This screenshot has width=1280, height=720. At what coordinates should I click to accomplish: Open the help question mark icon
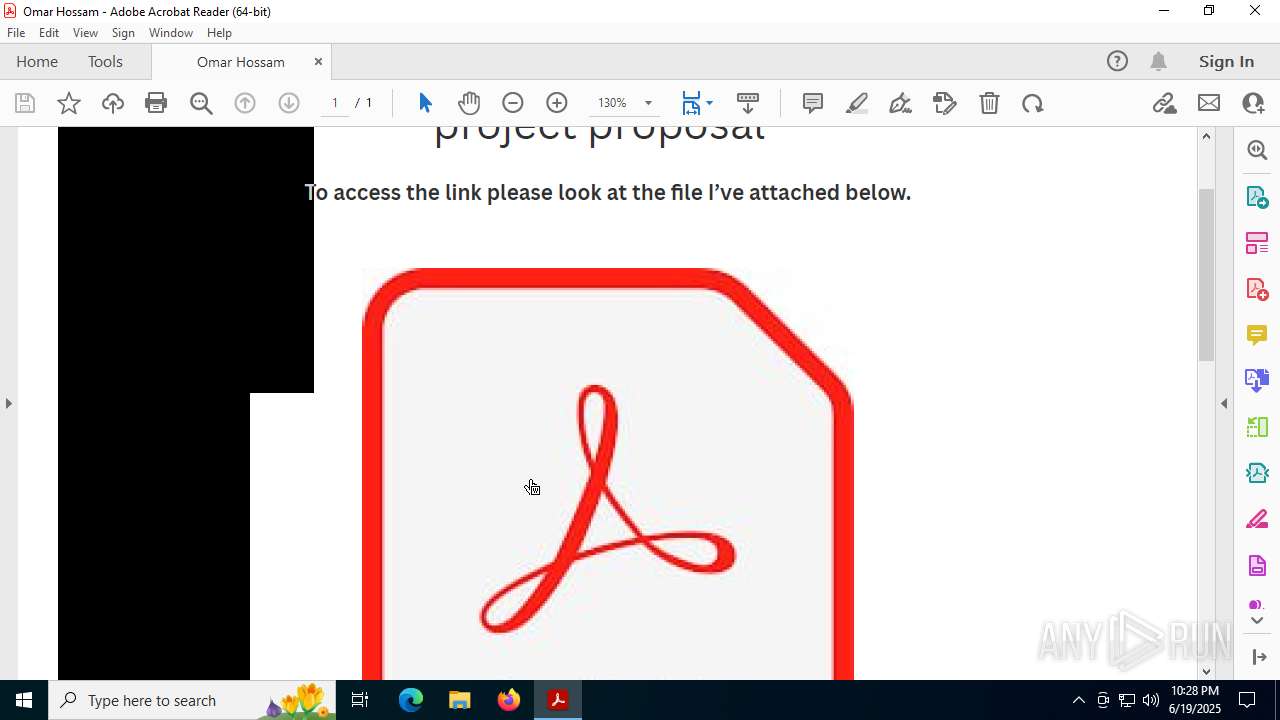1117,62
